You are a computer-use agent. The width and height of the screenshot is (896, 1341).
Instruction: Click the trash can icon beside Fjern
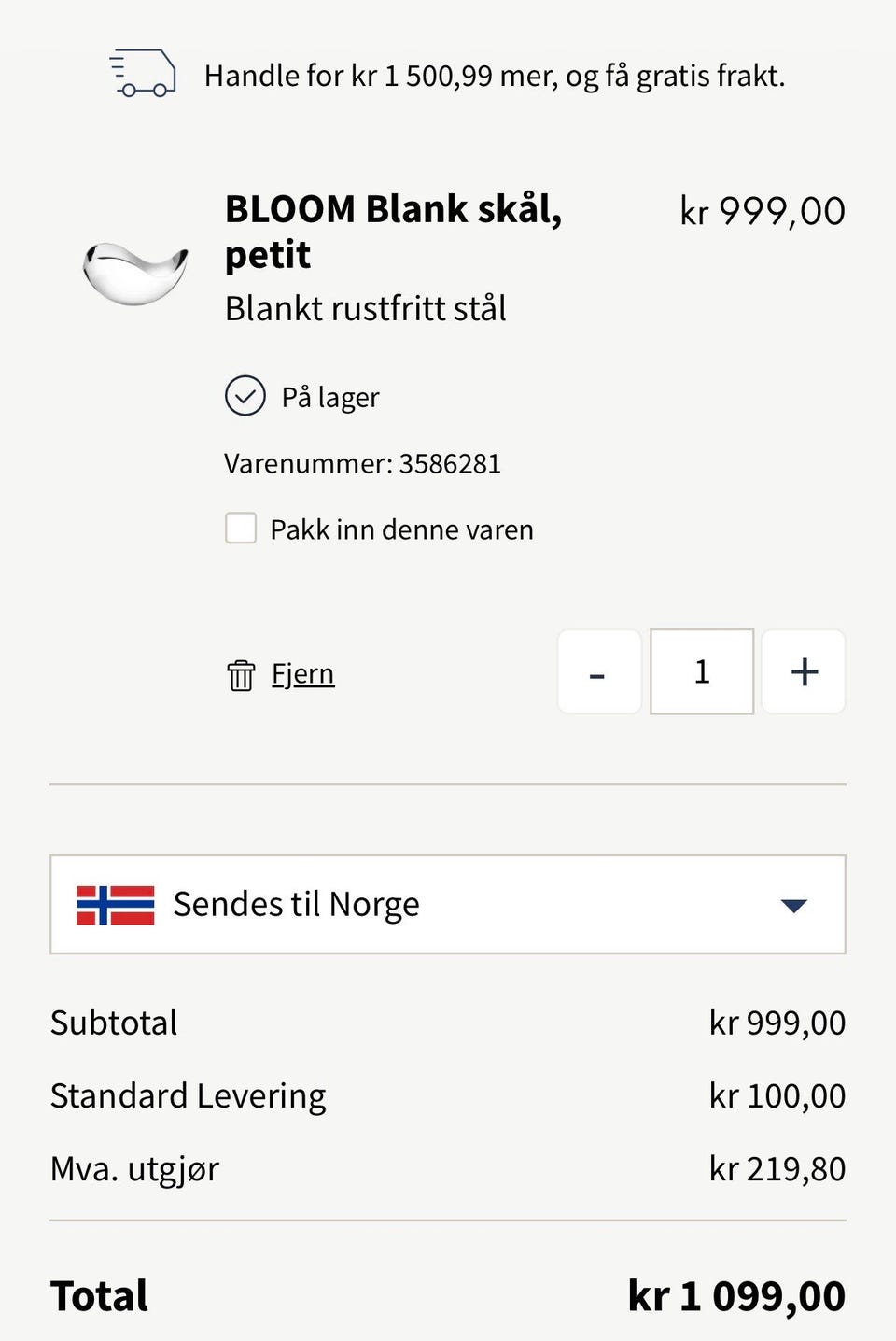(241, 674)
